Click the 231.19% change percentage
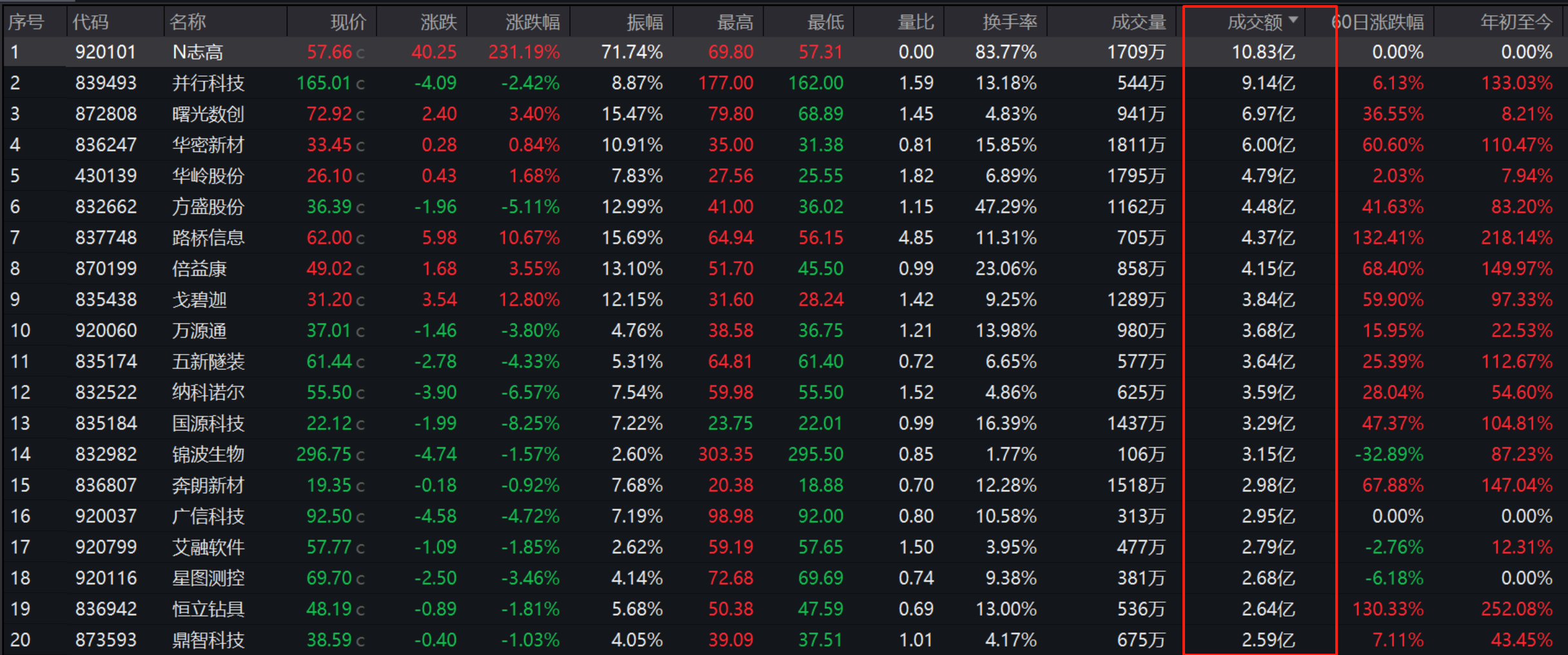1568x655 pixels. [x=524, y=52]
